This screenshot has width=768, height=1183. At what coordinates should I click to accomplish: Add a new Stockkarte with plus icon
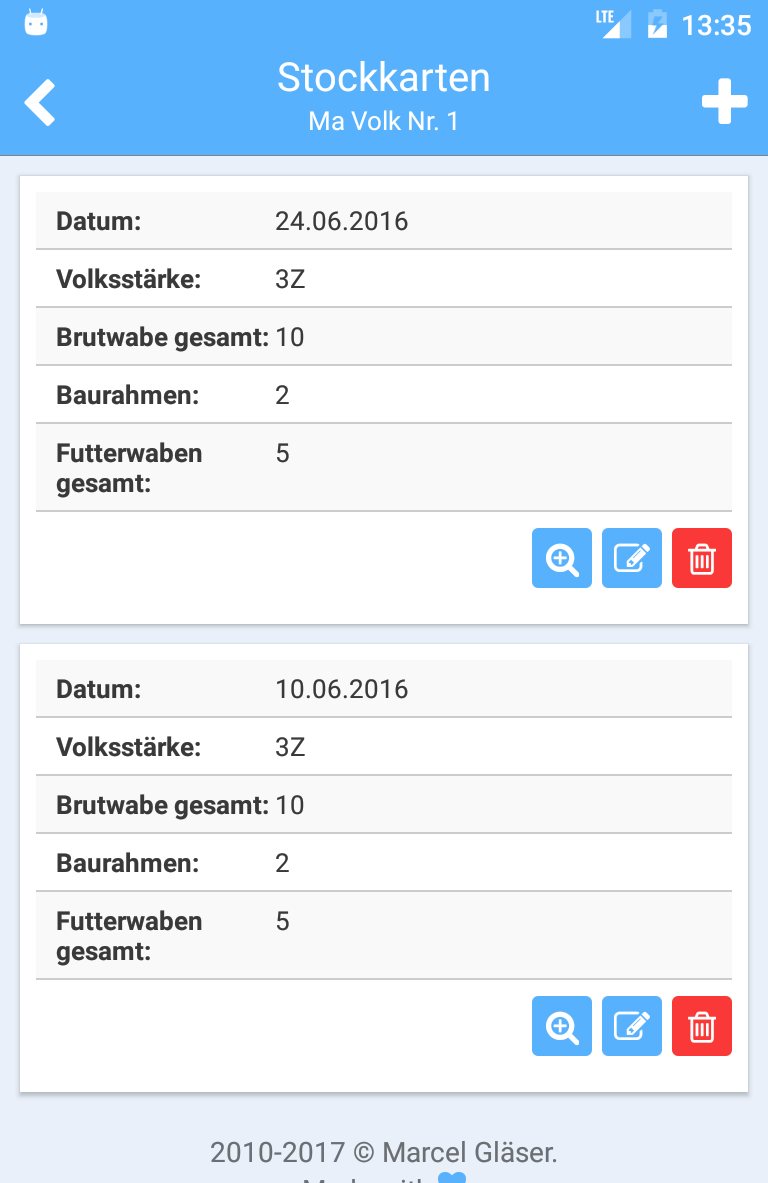[724, 102]
